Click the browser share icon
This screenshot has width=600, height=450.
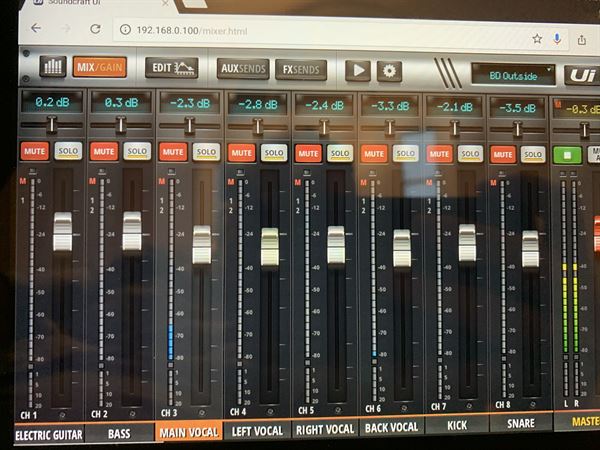(x=583, y=39)
